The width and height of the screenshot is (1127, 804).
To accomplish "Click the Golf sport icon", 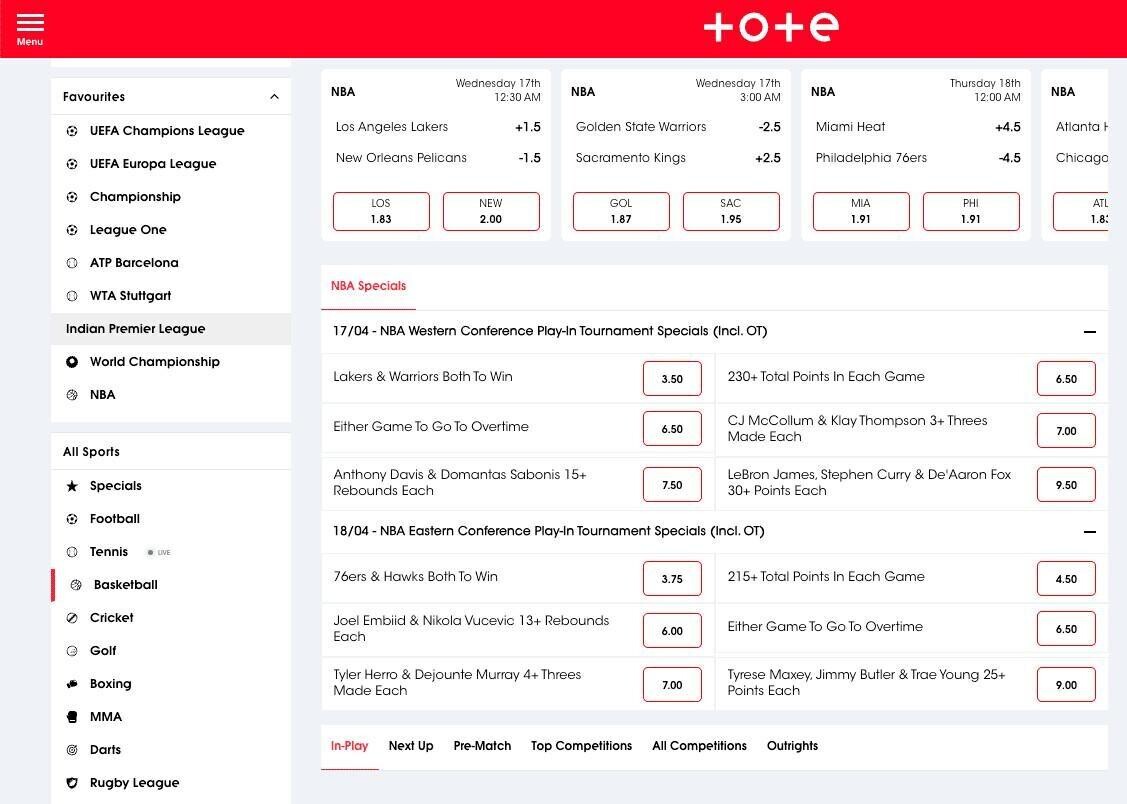I will tap(72, 651).
